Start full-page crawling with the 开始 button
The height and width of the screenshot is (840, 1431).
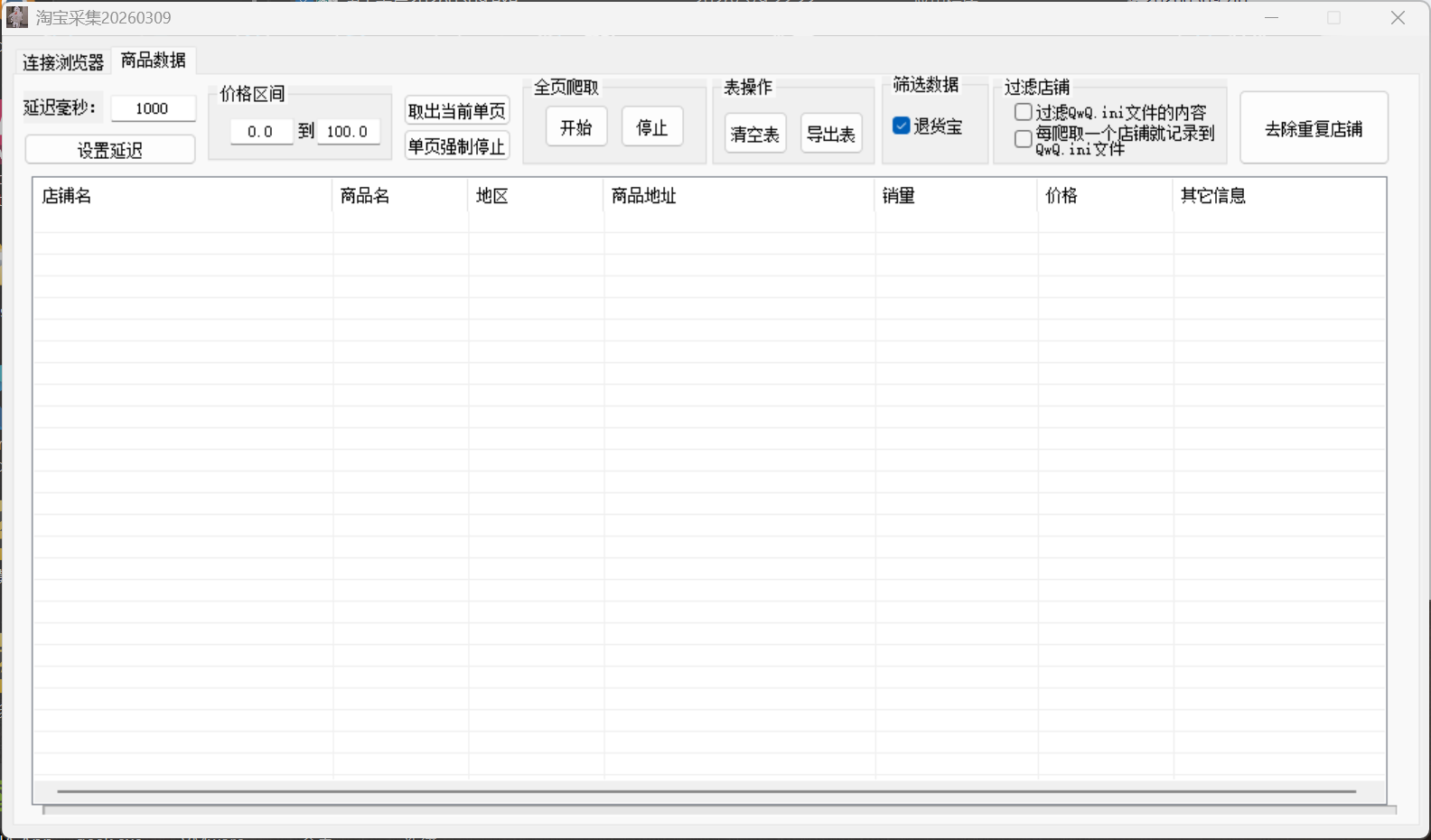576,127
